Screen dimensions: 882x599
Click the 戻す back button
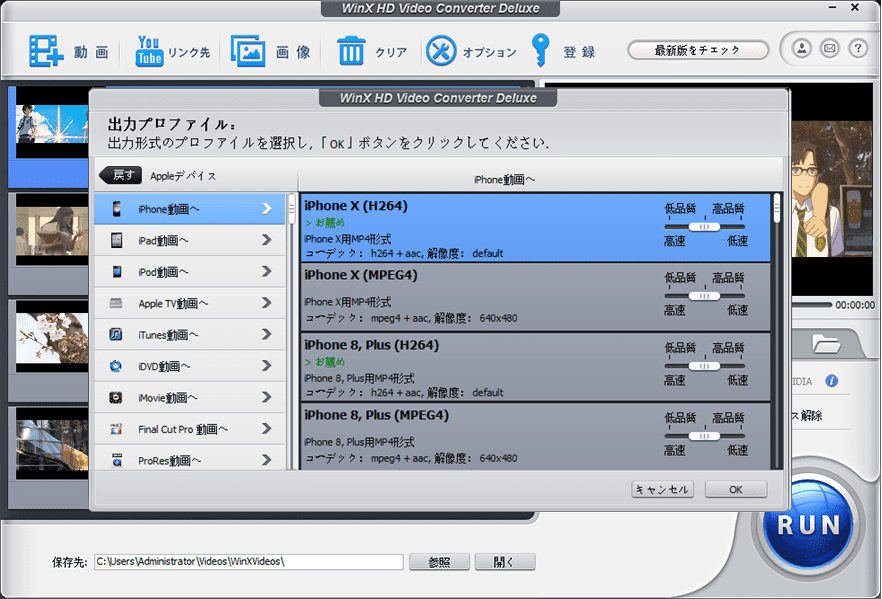[x=120, y=175]
